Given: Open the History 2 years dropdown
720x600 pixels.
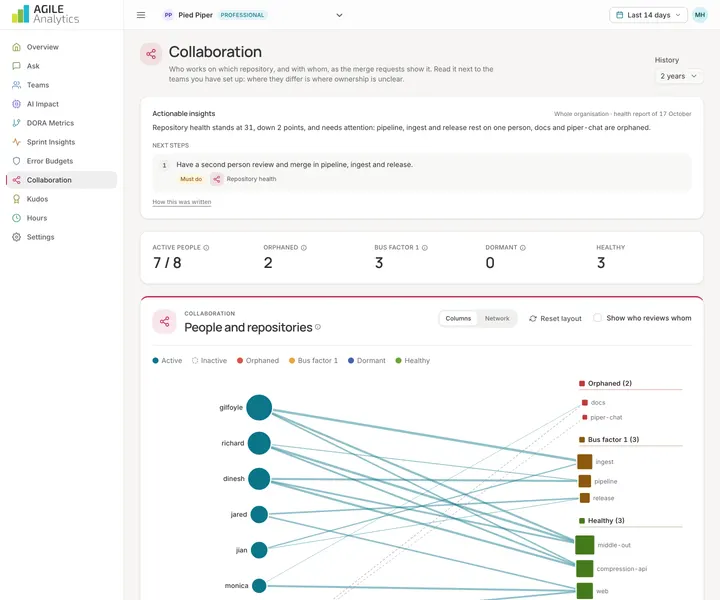Looking at the screenshot, I should click(x=679, y=76).
